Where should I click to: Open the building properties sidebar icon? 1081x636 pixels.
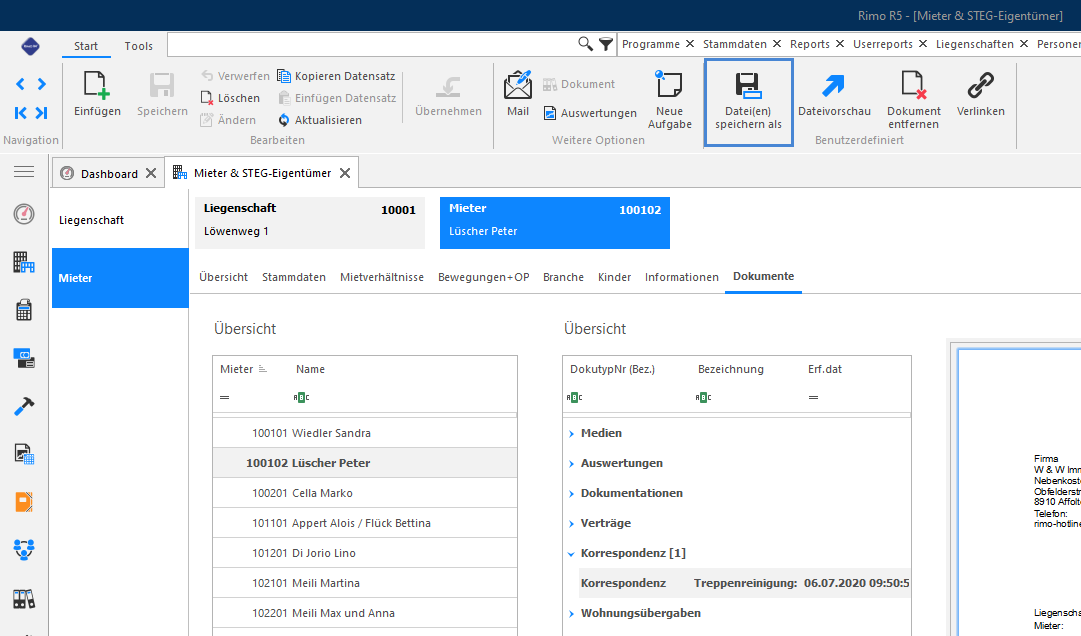[24, 263]
